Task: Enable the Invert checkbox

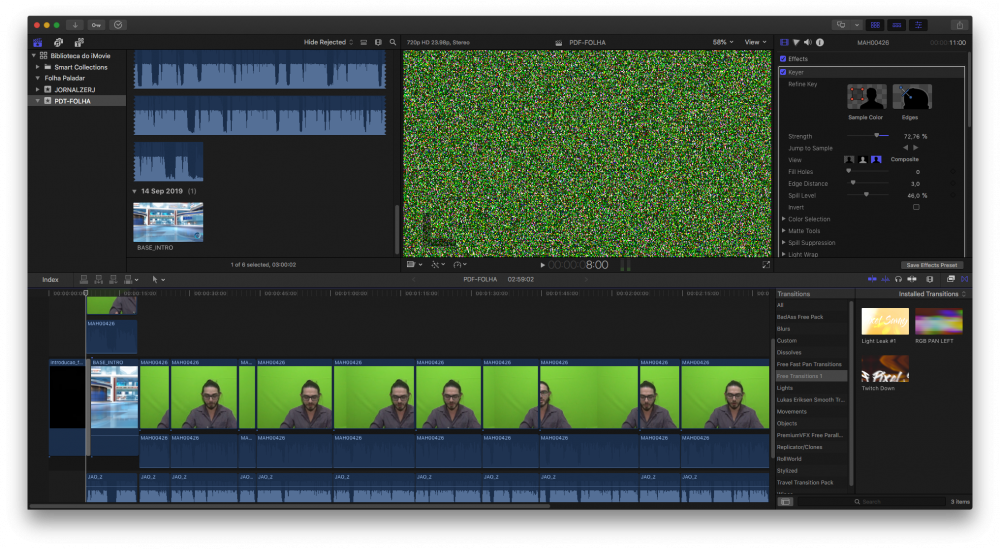Action: click(916, 207)
